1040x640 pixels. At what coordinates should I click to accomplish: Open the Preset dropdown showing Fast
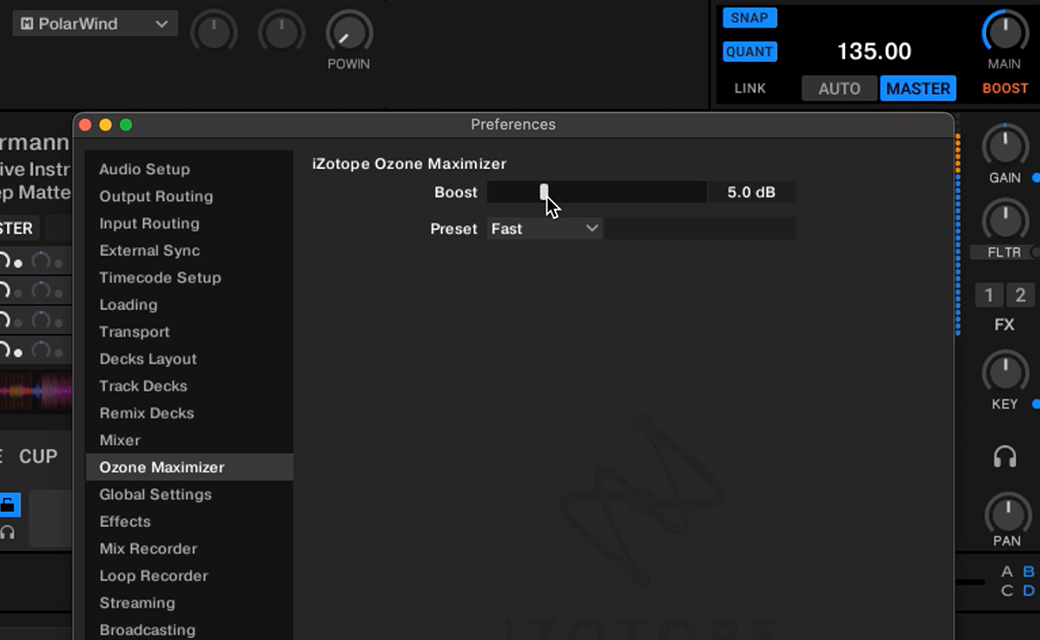pyautogui.click(x=545, y=229)
